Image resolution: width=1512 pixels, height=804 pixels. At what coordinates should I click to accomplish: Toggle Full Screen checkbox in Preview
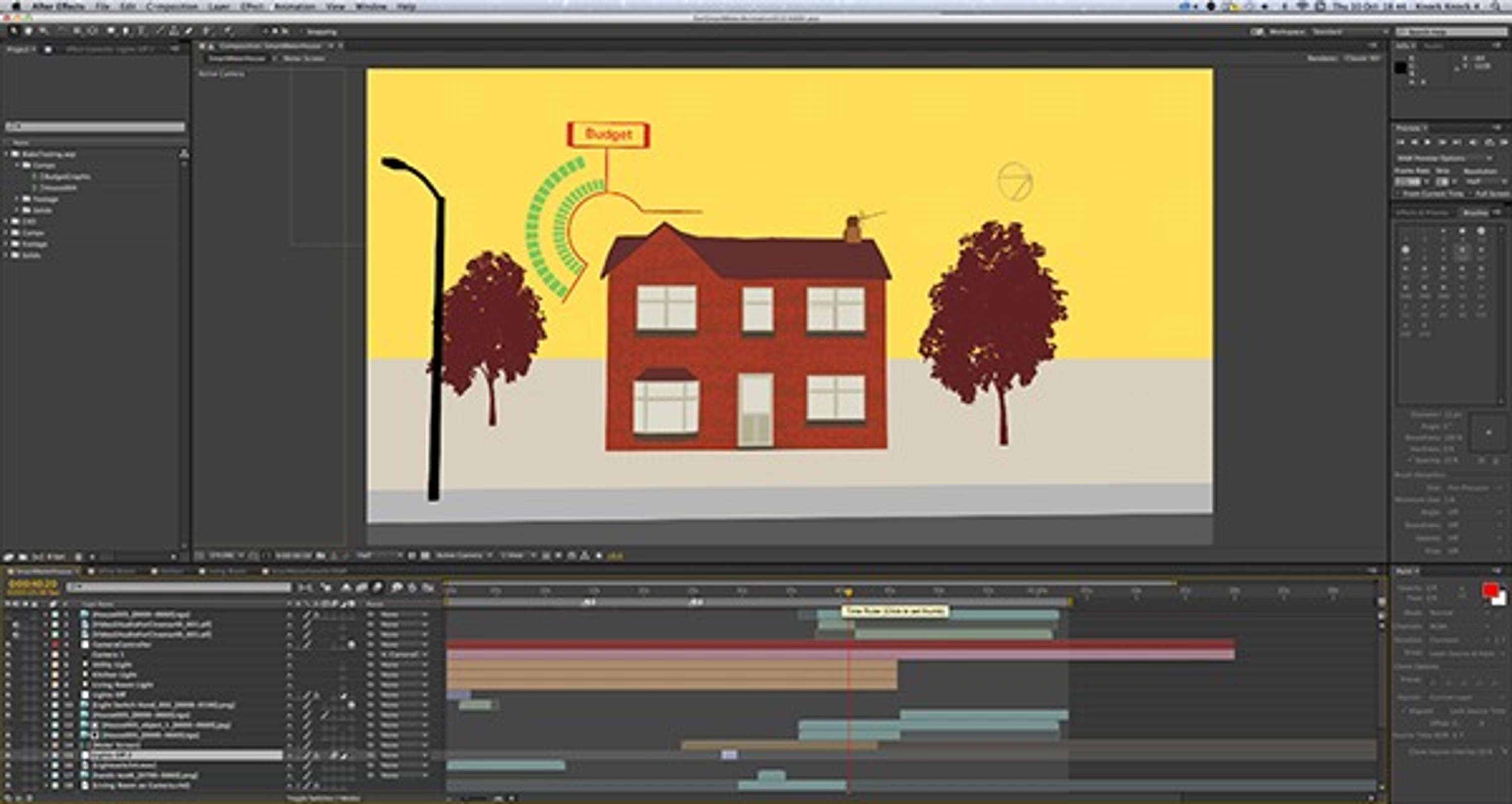coord(1470,193)
